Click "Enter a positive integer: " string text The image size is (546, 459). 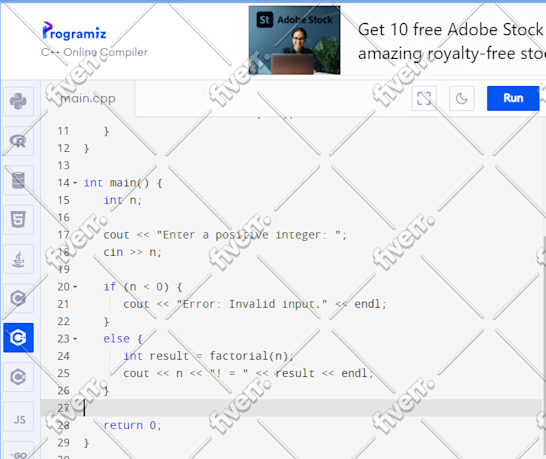click(249, 235)
